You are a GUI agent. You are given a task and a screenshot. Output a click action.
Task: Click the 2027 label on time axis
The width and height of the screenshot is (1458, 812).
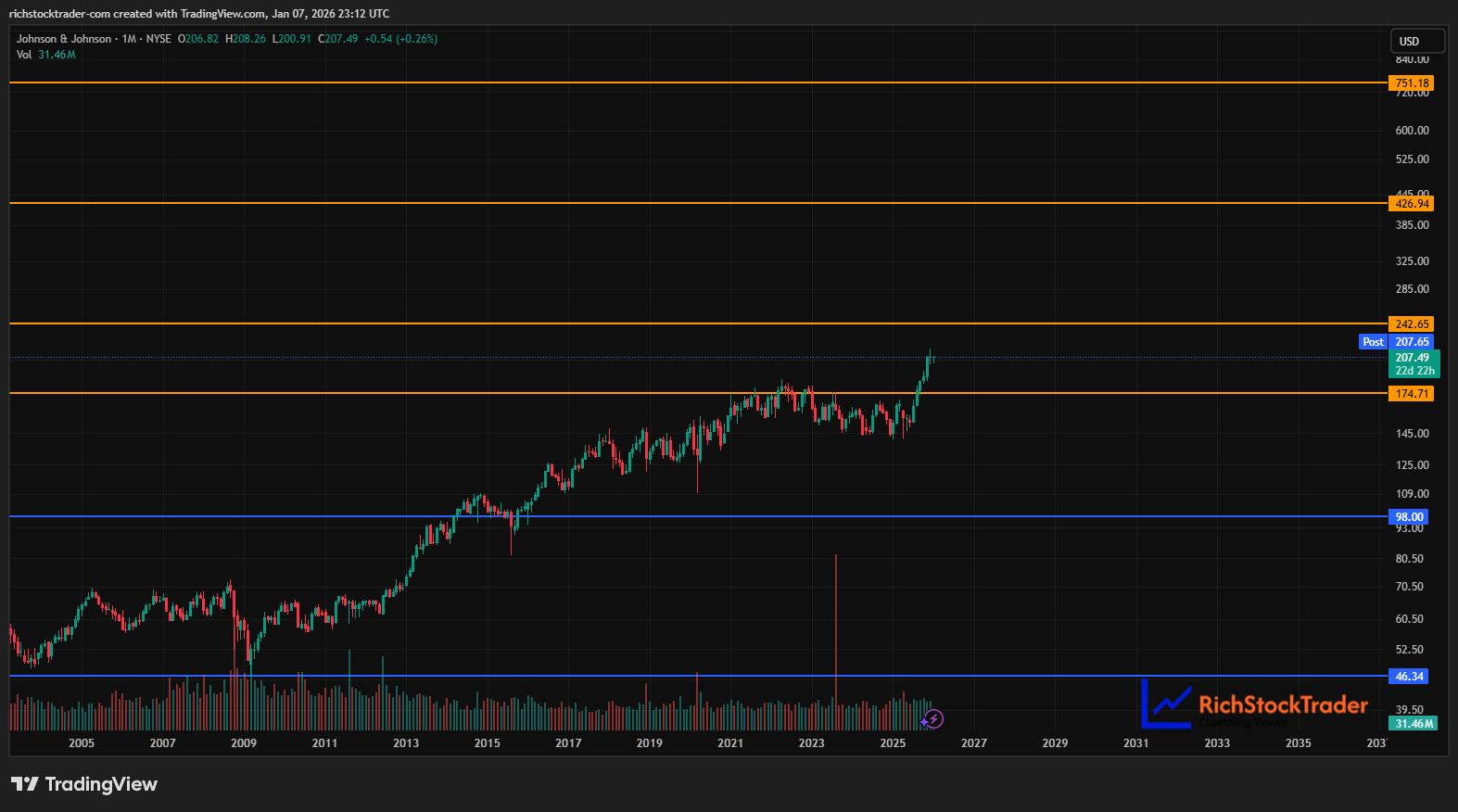(x=973, y=743)
